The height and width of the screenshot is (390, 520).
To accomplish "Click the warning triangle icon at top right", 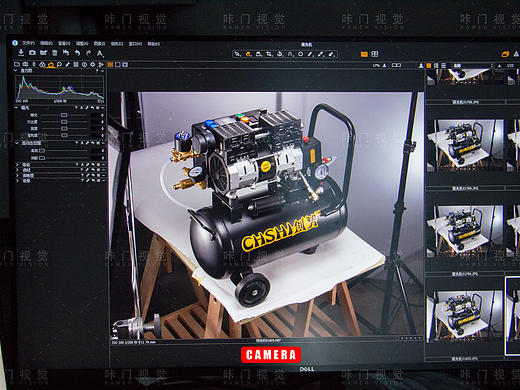I will pyautogui.click(x=516, y=54).
